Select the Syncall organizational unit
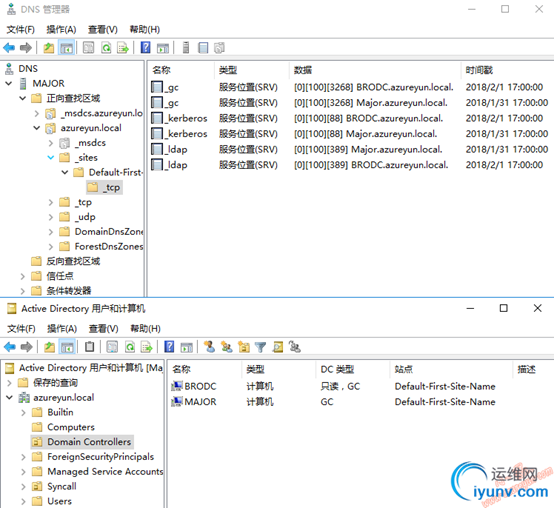The image size is (554, 508). [54, 486]
